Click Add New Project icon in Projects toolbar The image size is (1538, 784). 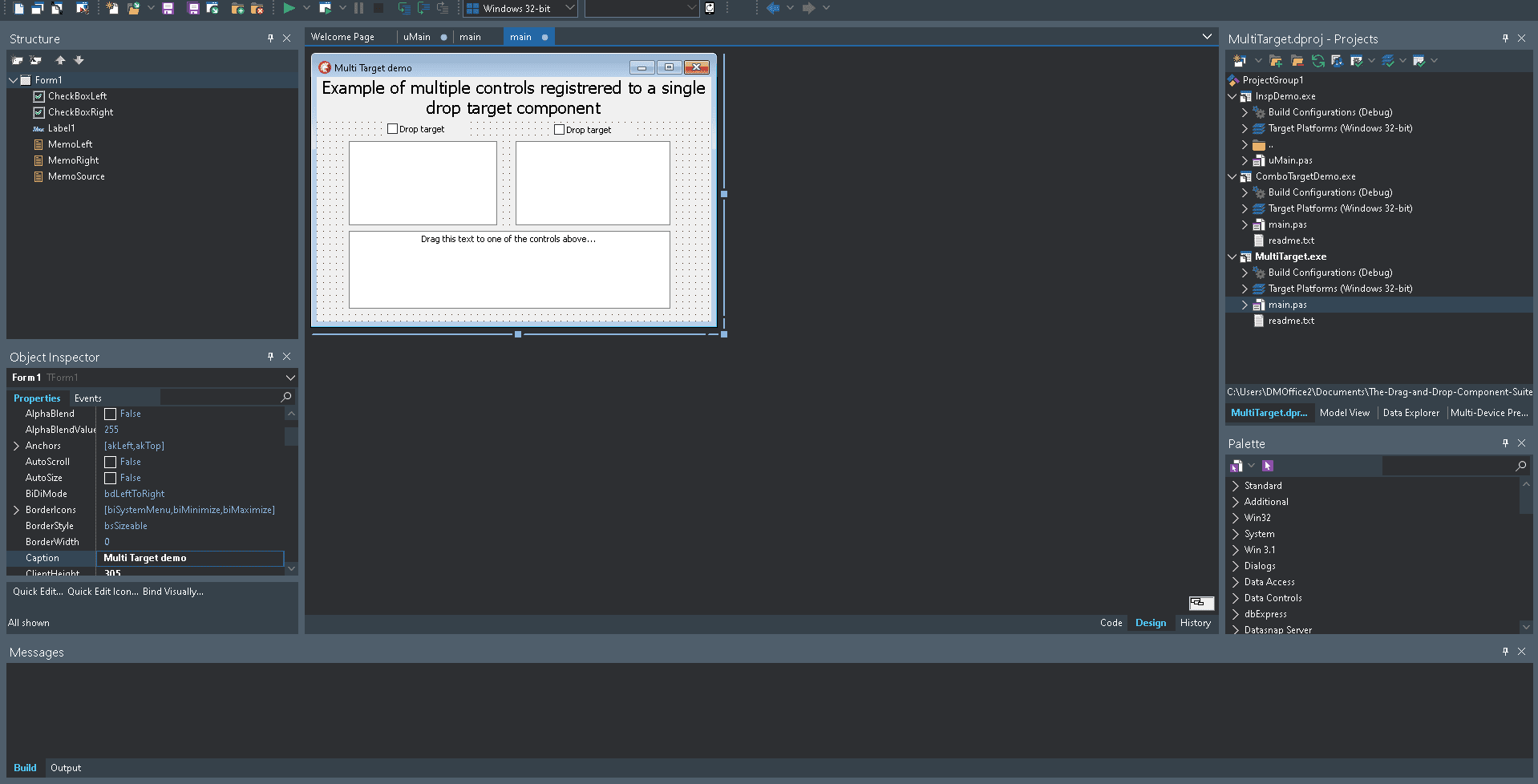[x=1240, y=61]
